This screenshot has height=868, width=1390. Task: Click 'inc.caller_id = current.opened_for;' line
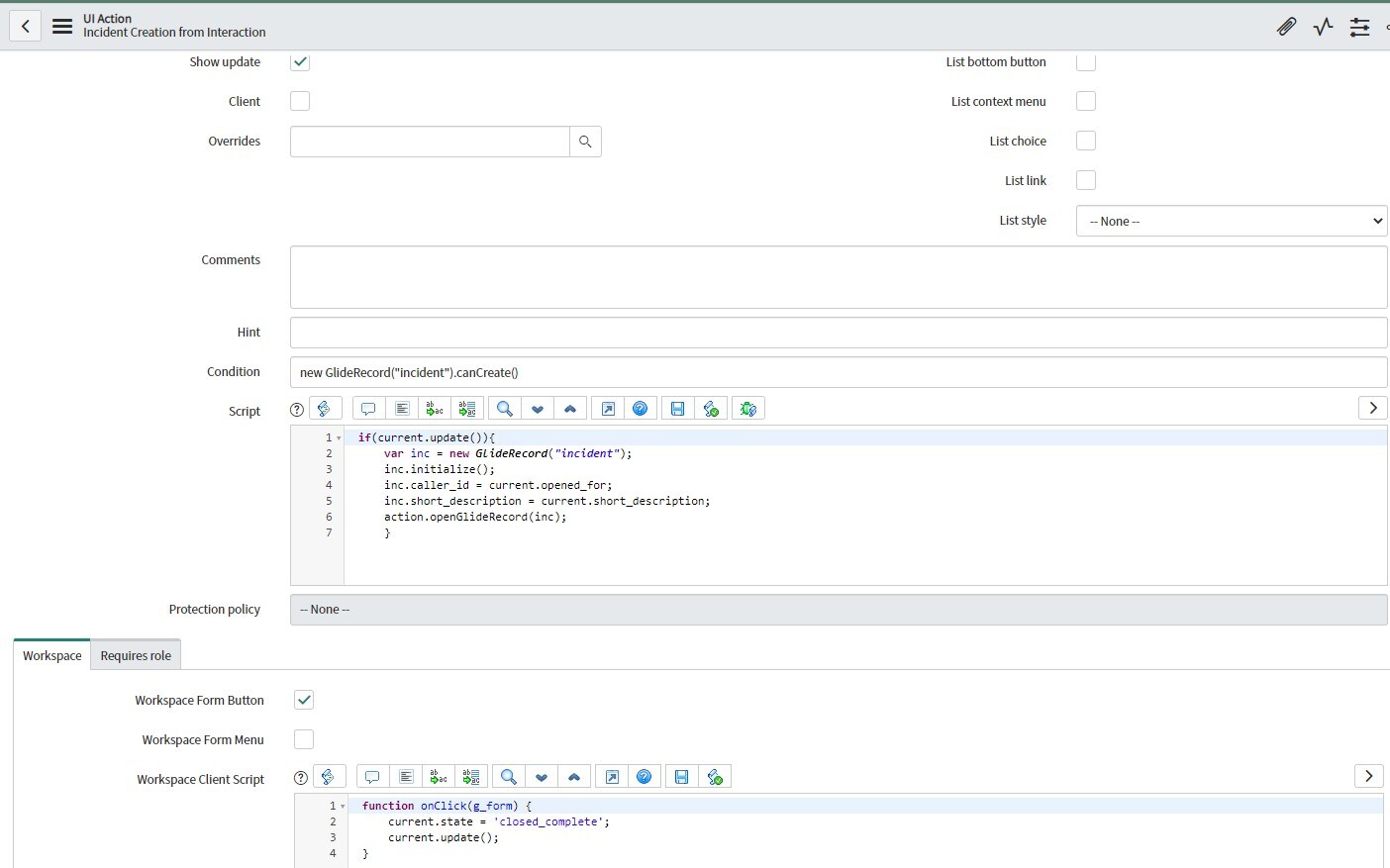click(498, 485)
